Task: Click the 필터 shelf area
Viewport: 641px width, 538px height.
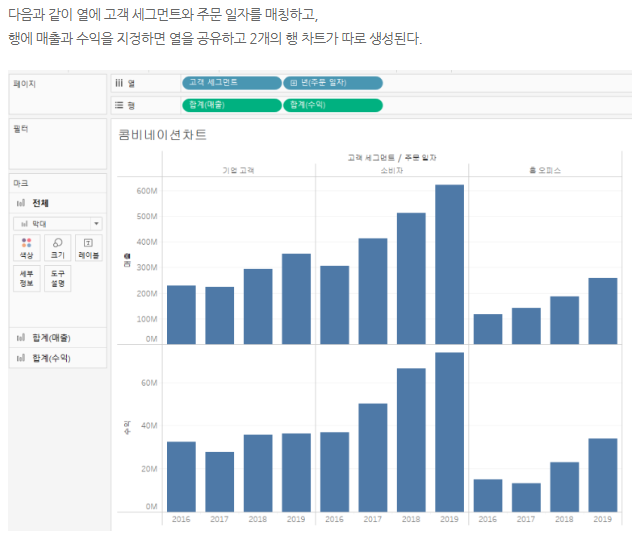Action: (58, 144)
